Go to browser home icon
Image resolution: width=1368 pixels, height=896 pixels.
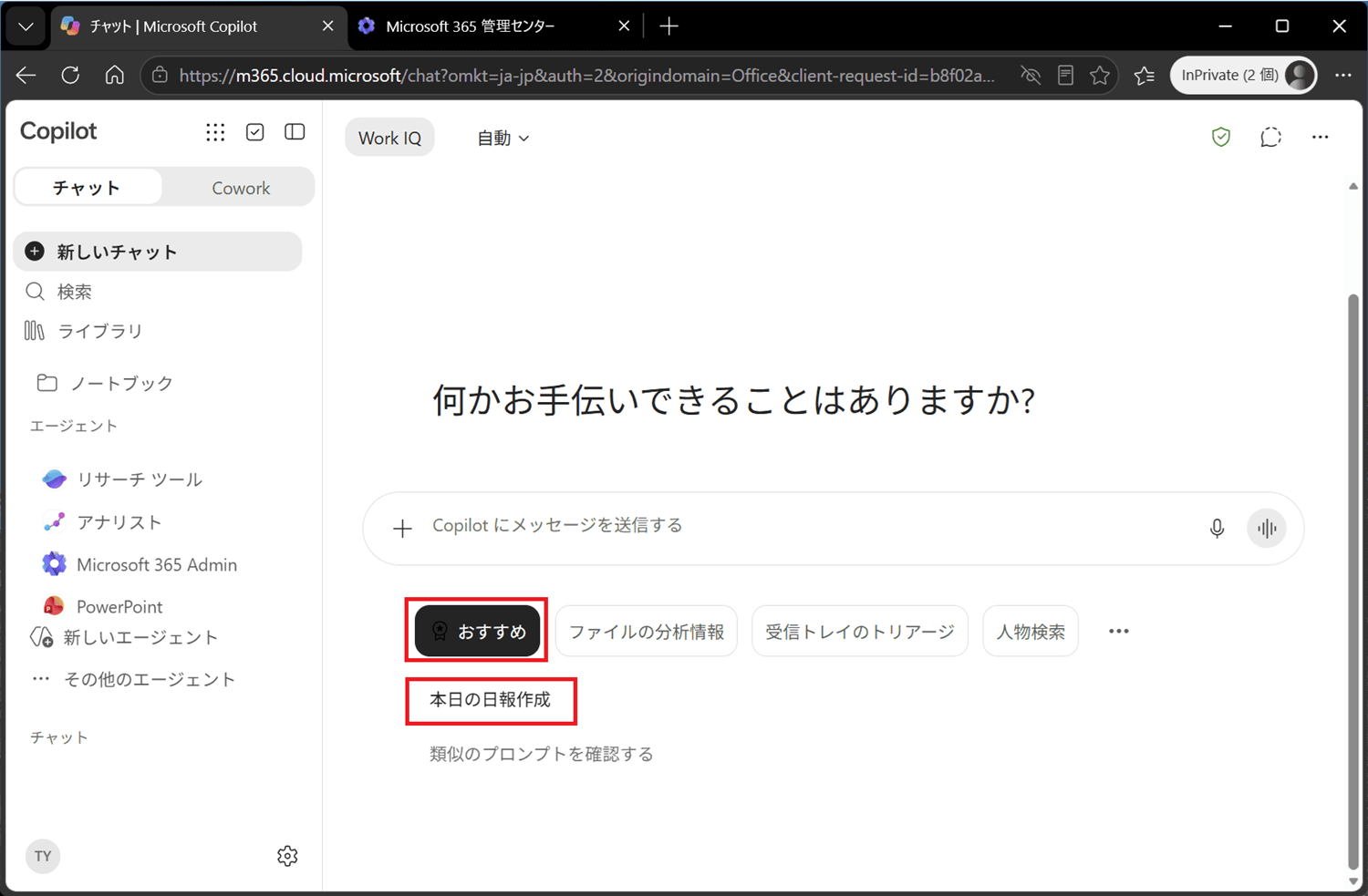click(x=114, y=76)
